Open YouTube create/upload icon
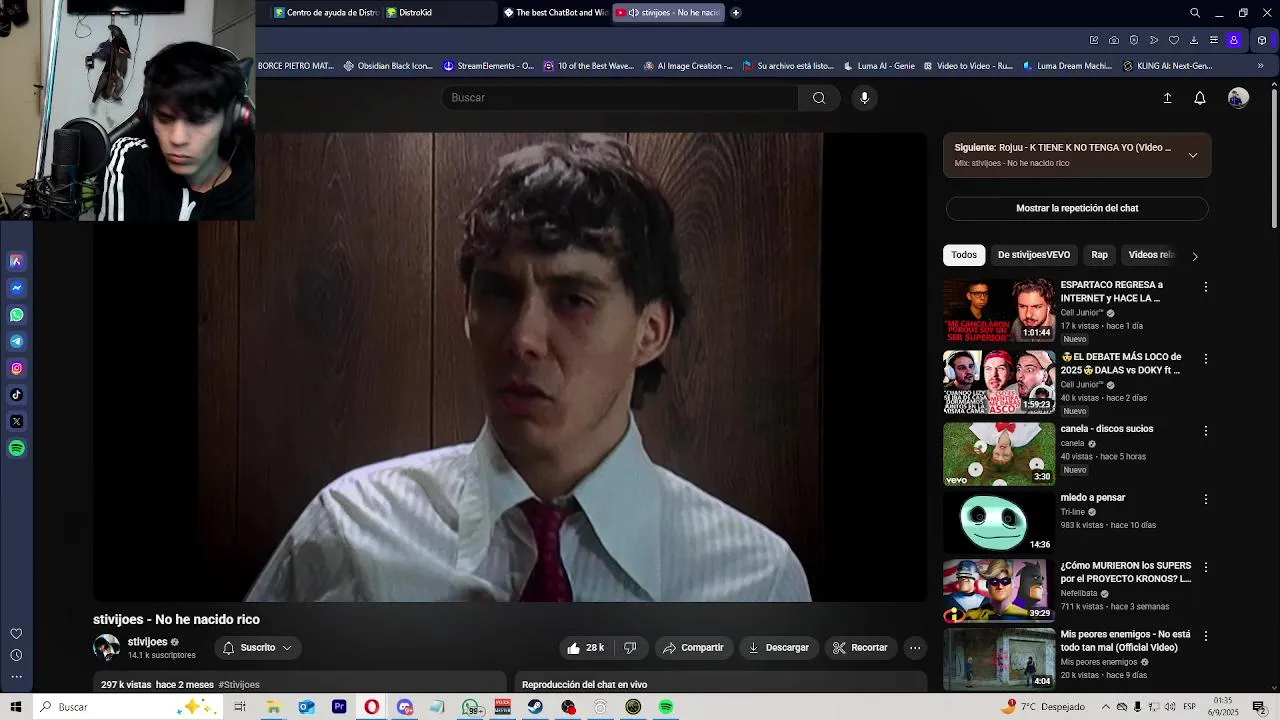 pos(1167,98)
